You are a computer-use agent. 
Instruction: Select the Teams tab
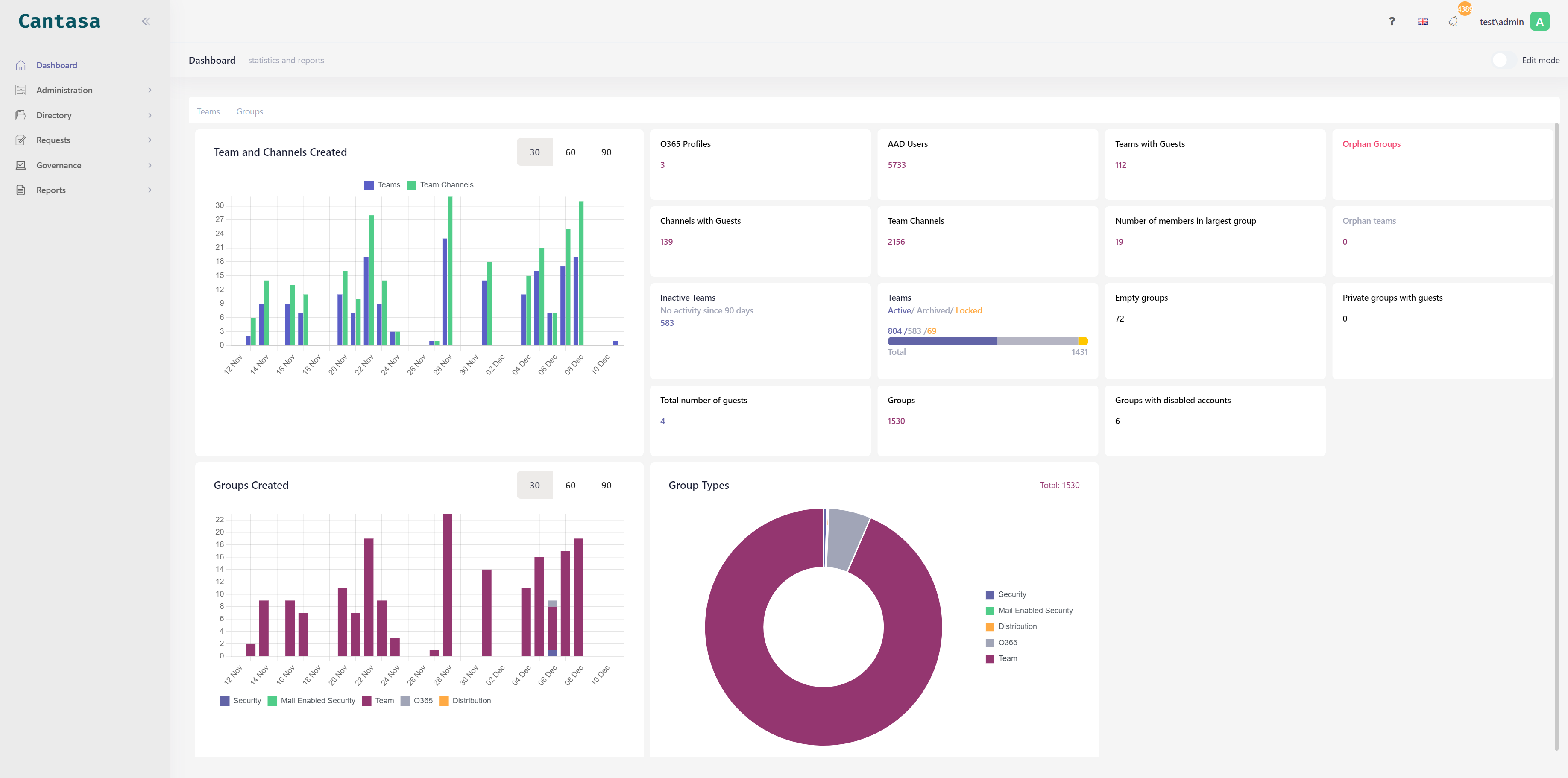208,111
